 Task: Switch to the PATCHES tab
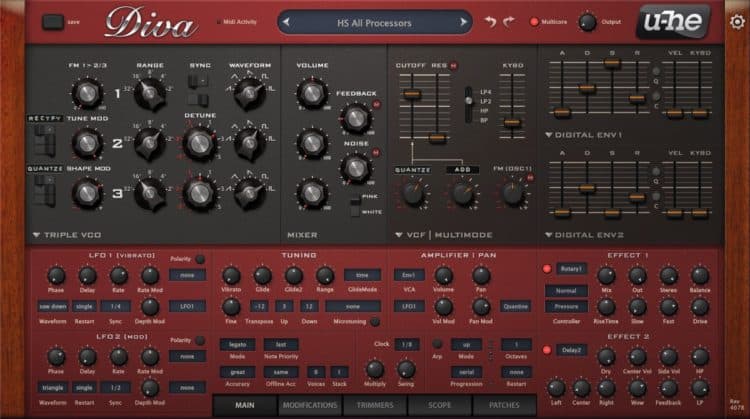point(504,405)
